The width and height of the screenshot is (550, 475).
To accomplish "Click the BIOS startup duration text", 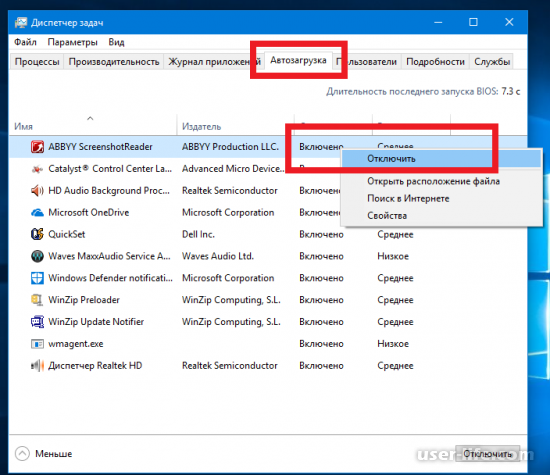I will pyautogui.click(x=423, y=92).
